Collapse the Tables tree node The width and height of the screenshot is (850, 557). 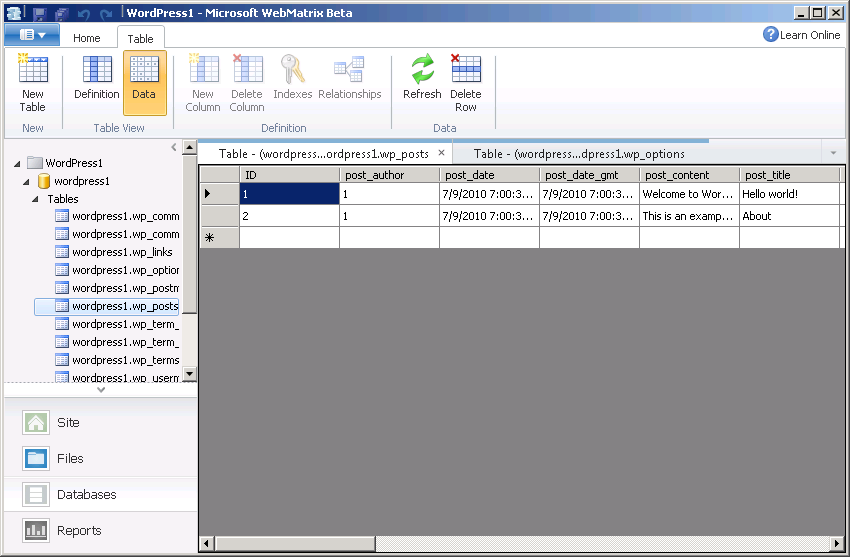[x=35, y=199]
